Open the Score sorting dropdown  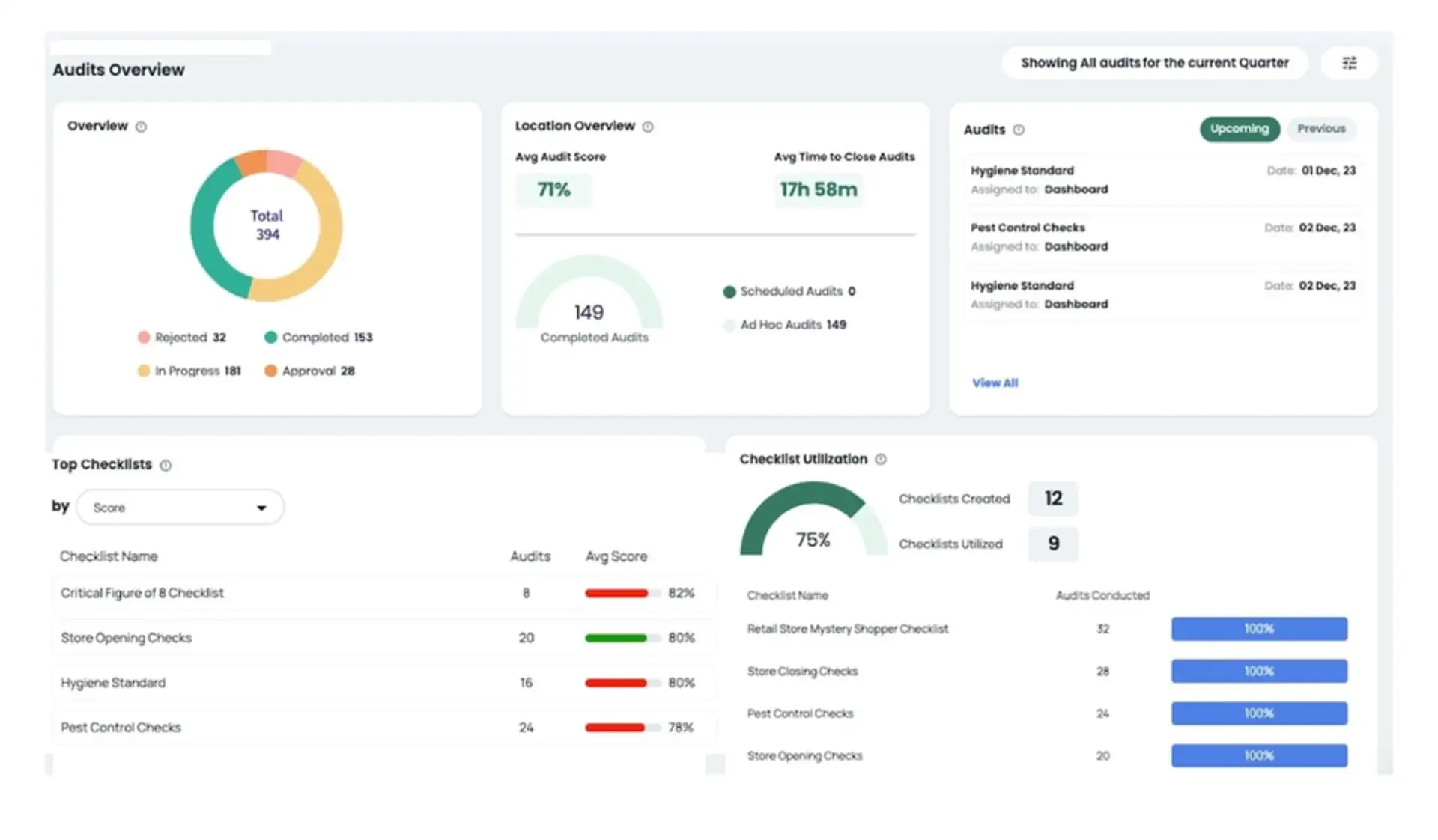pyautogui.click(x=180, y=507)
